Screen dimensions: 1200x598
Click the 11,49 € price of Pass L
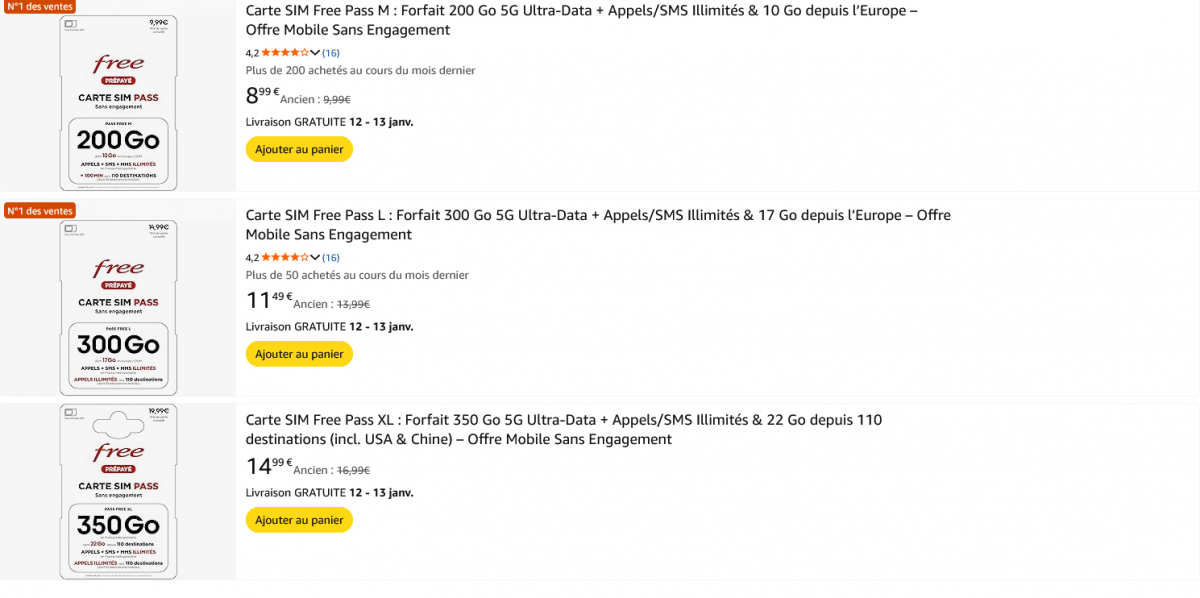pos(268,301)
